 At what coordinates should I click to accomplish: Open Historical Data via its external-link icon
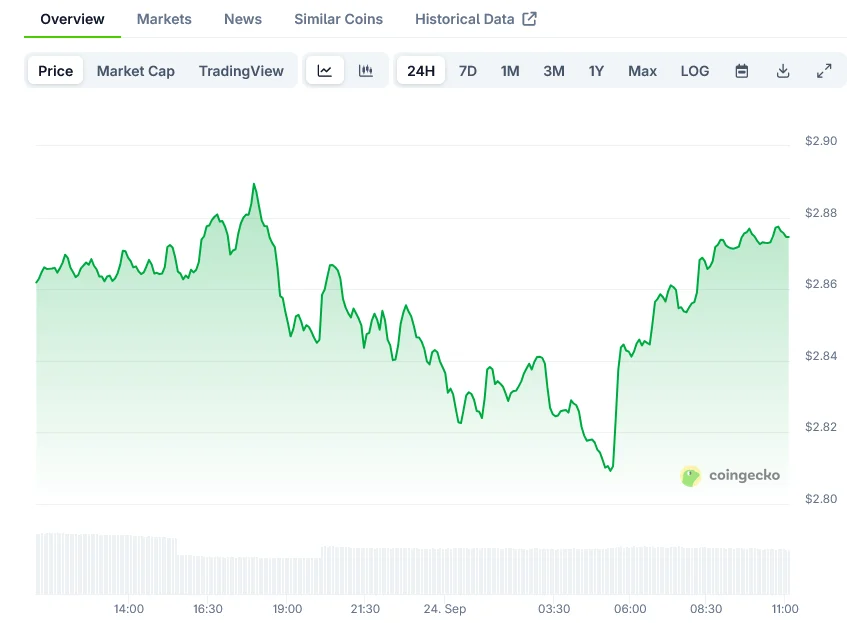[531, 18]
